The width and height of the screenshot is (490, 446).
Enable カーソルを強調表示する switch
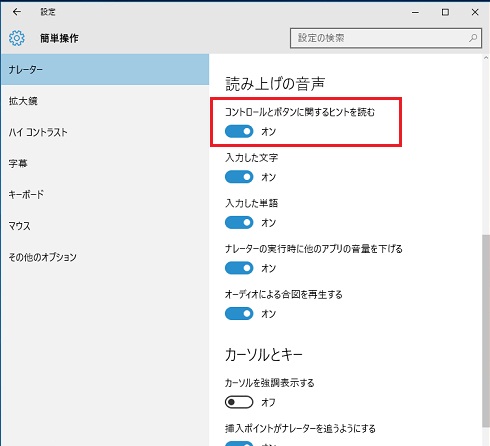pos(239,402)
